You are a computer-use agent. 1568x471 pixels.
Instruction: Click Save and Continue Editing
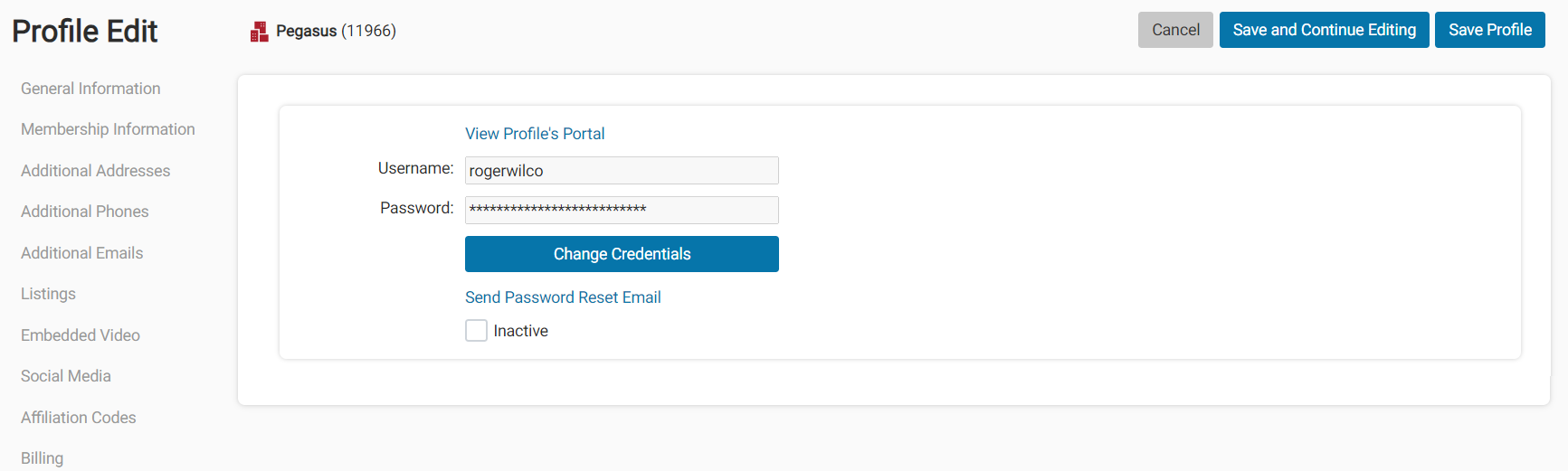(1324, 30)
